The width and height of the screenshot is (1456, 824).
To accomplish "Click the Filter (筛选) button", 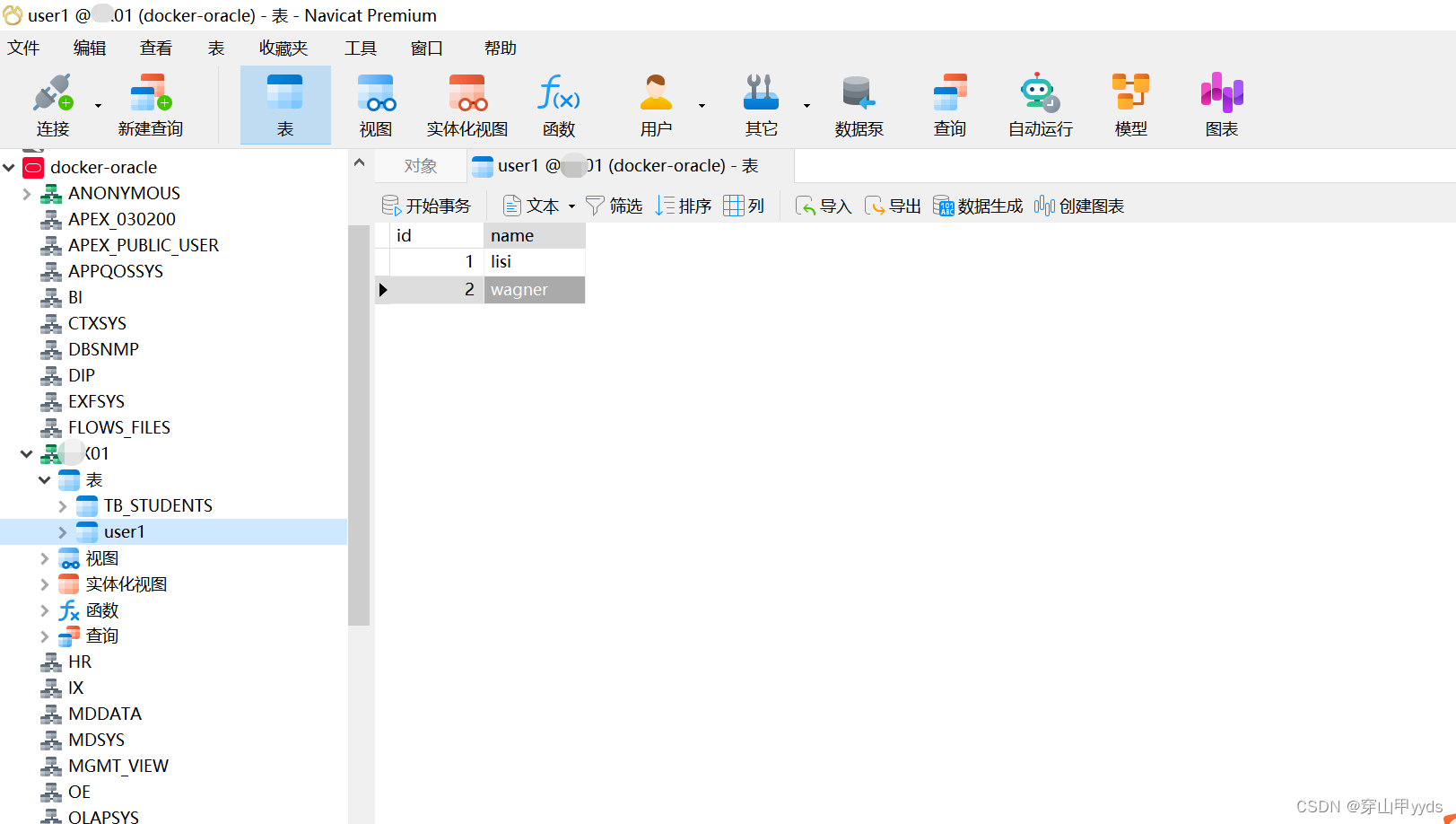I will click(x=614, y=206).
